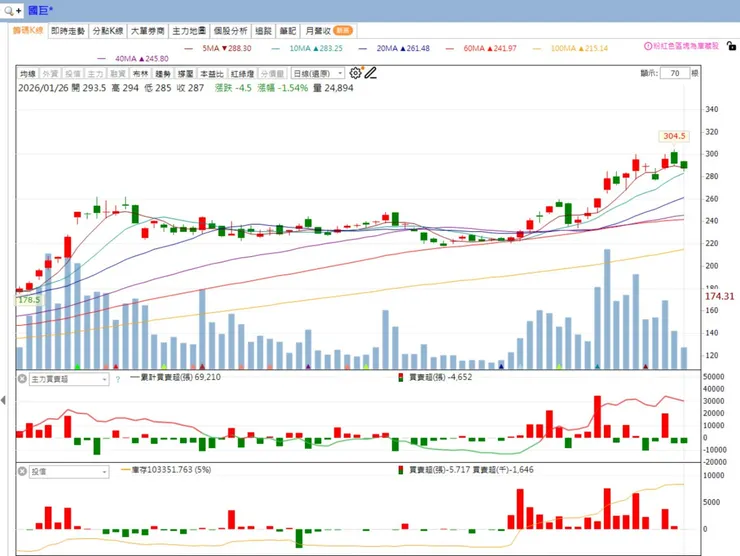Toggle 投信 overlay button in toolbar
The width and height of the screenshot is (740, 556).
[x=73, y=74]
